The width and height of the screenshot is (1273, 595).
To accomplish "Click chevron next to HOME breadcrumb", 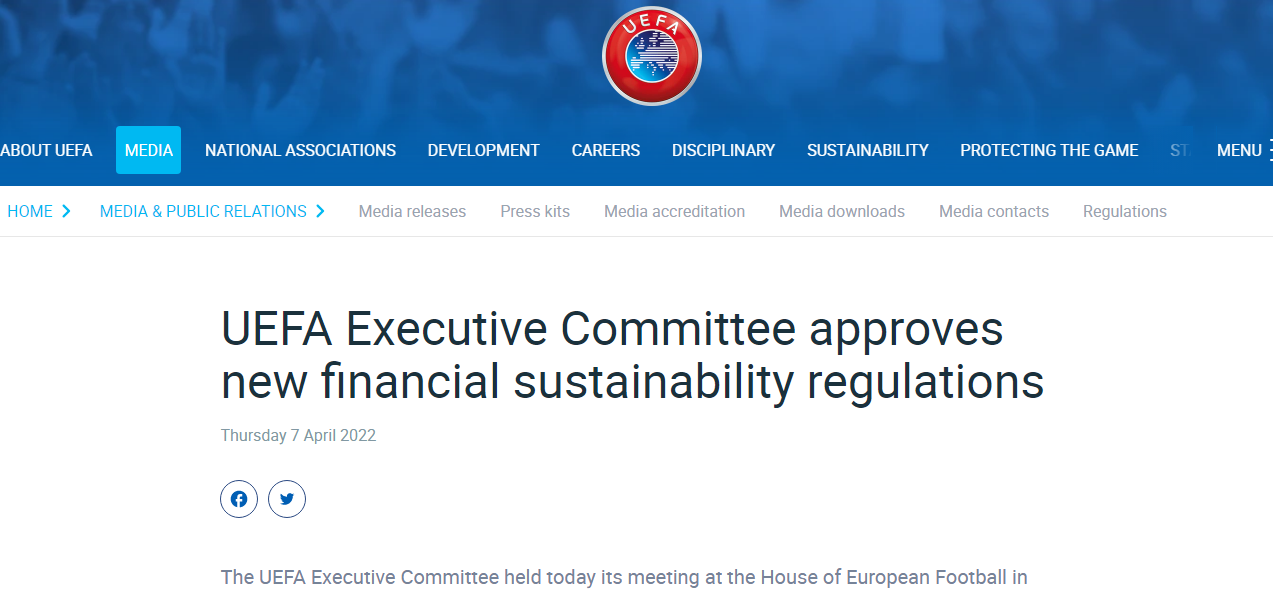I will pyautogui.click(x=66, y=211).
